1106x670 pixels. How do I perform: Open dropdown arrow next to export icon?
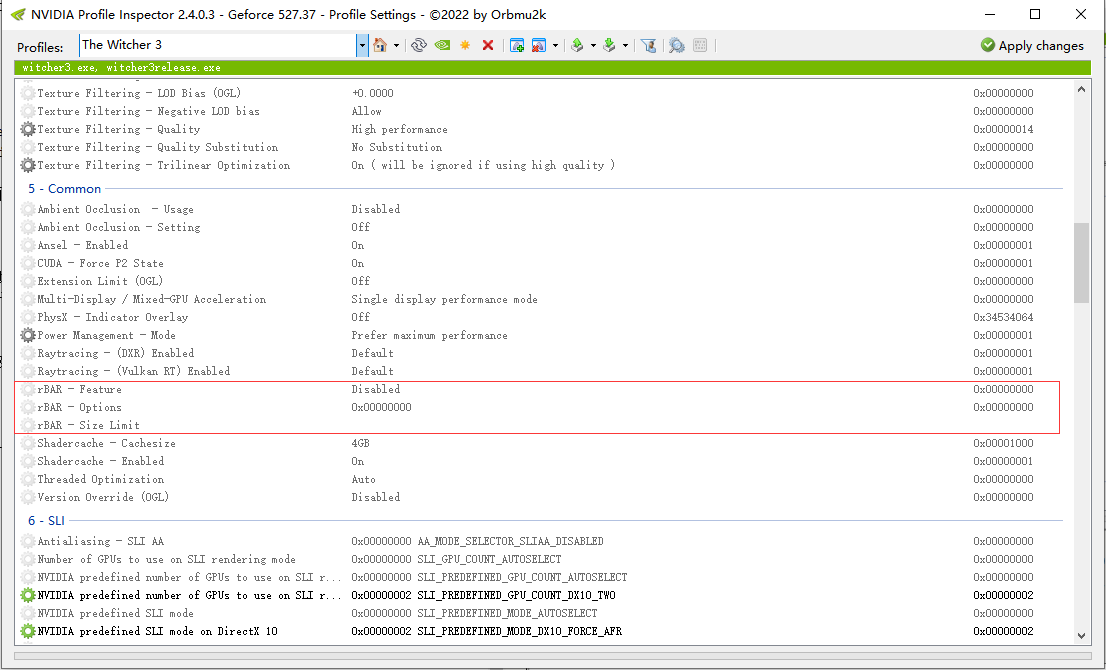(593, 45)
